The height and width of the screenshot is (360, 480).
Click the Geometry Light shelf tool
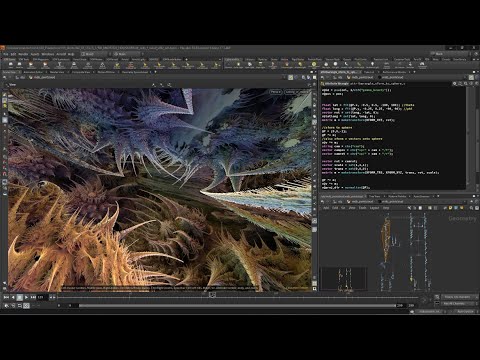click(x=273, y=65)
